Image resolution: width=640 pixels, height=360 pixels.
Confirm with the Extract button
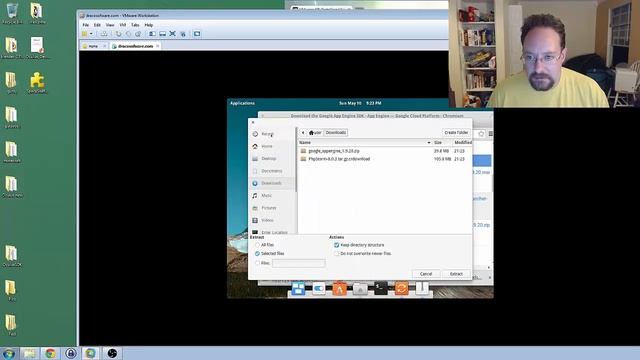point(456,274)
